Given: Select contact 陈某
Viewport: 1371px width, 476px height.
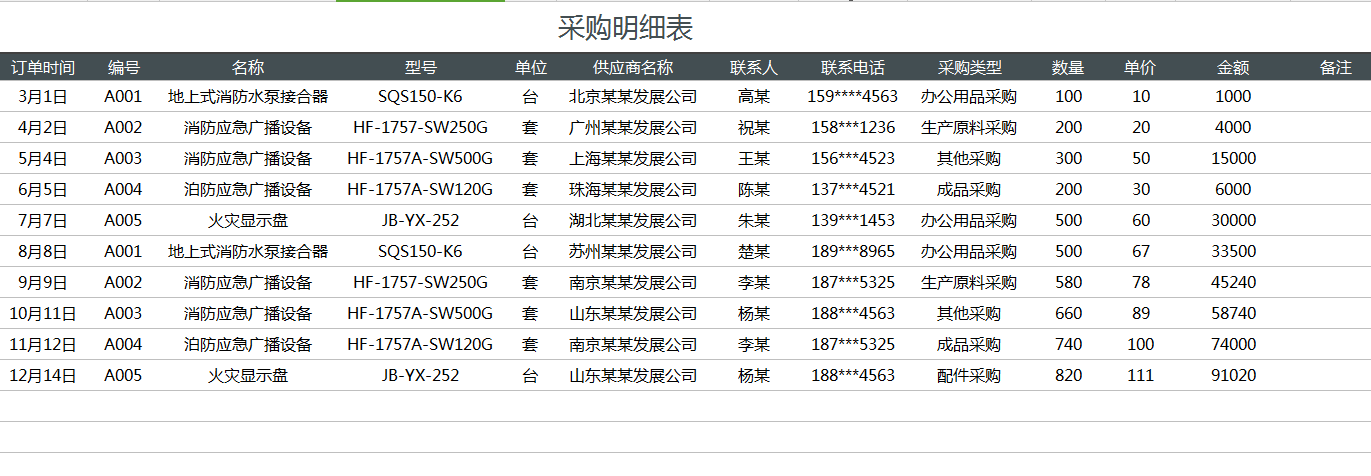Looking at the screenshot, I should tap(754, 190).
